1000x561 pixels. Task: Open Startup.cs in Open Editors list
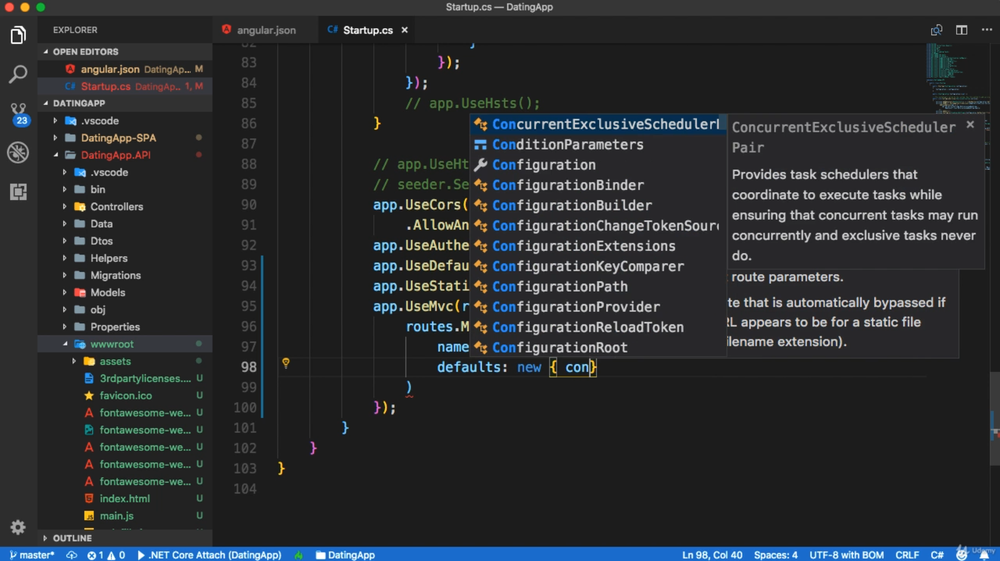coord(125,86)
